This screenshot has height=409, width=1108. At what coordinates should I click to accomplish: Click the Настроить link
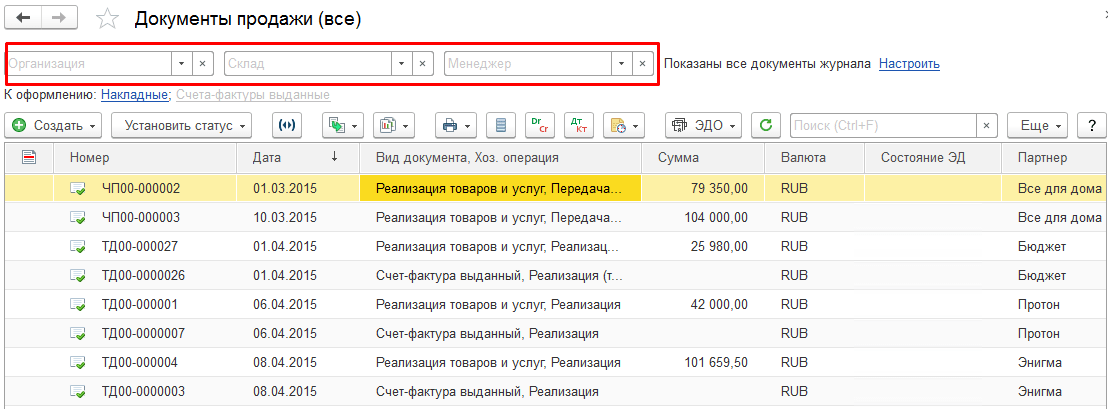pos(909,64)
